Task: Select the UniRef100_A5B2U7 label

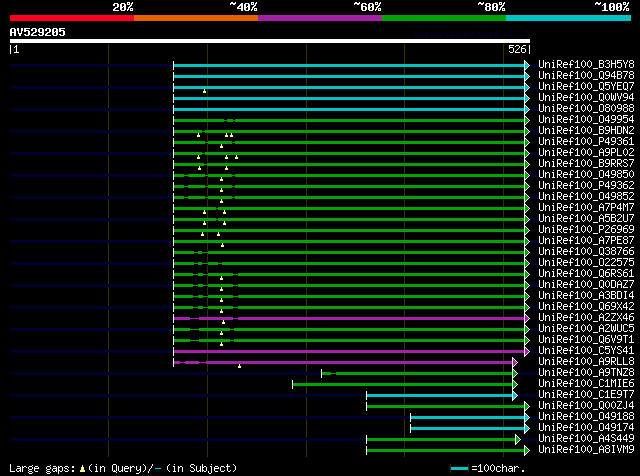Action: tap(586, 219)
